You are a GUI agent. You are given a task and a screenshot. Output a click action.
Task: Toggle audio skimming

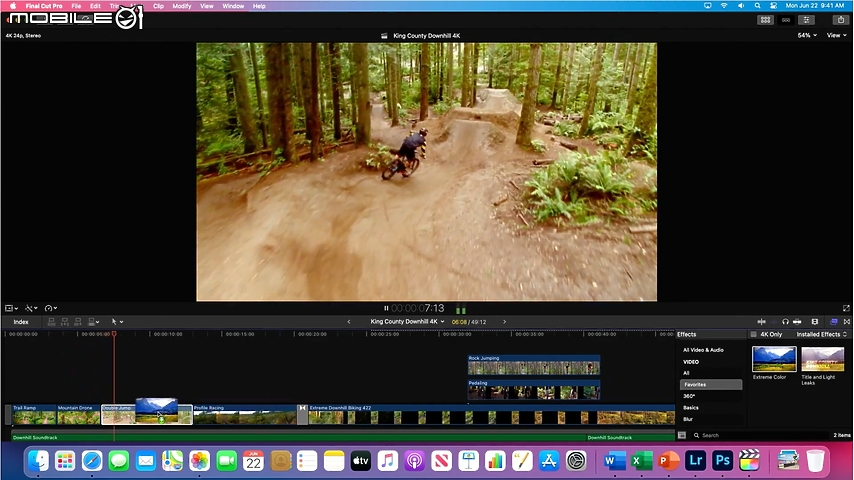tap(773, 322)
